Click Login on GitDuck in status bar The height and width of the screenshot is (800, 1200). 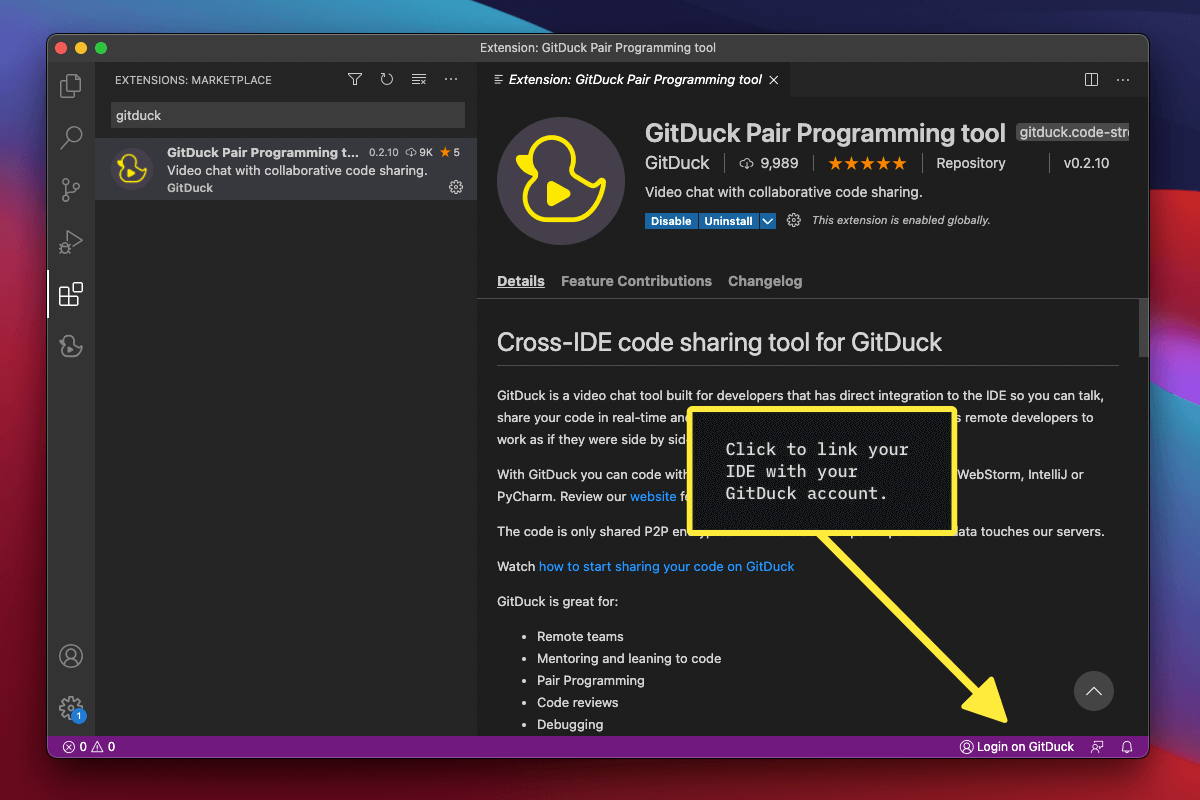[1017, 747]
